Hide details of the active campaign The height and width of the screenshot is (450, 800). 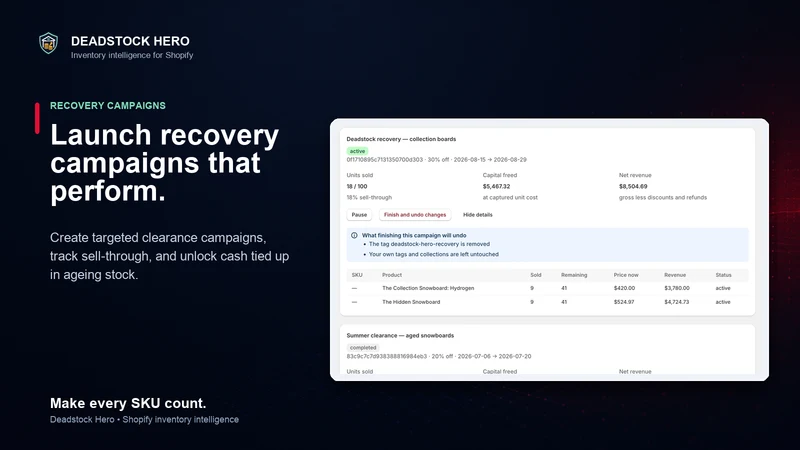478,215
